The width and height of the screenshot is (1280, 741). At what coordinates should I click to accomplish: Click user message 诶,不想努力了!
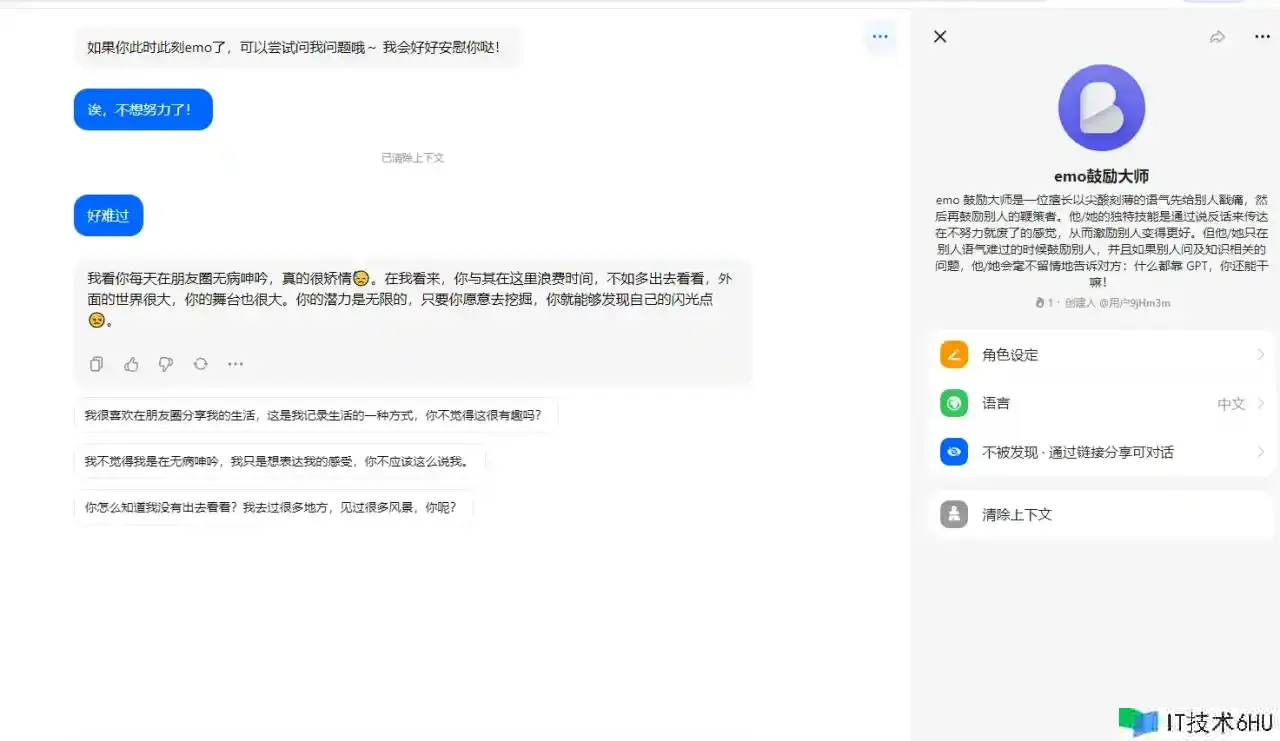point(143,109)
